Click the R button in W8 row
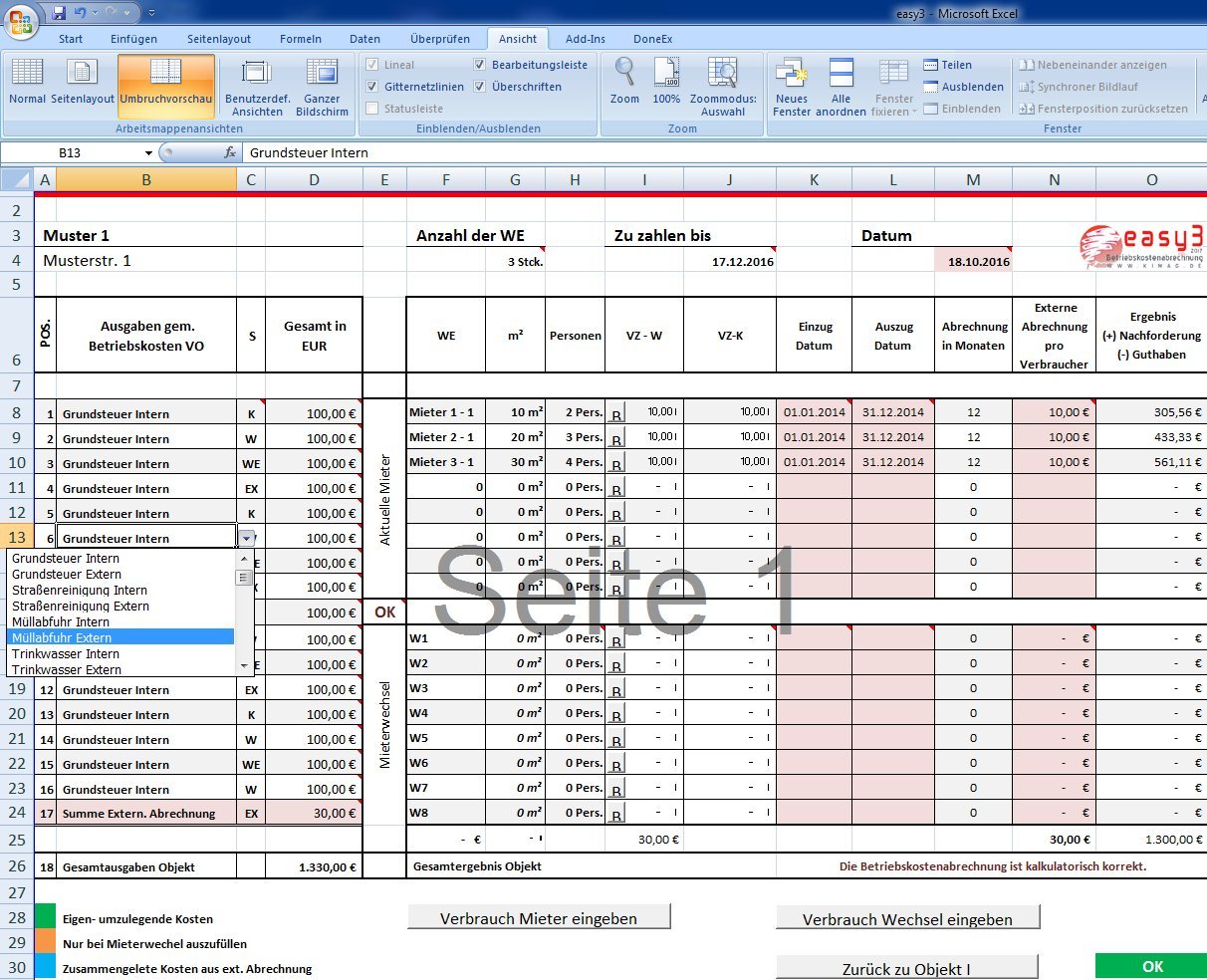The height and width of the screenshot is (980, 1207). point(615,815)
